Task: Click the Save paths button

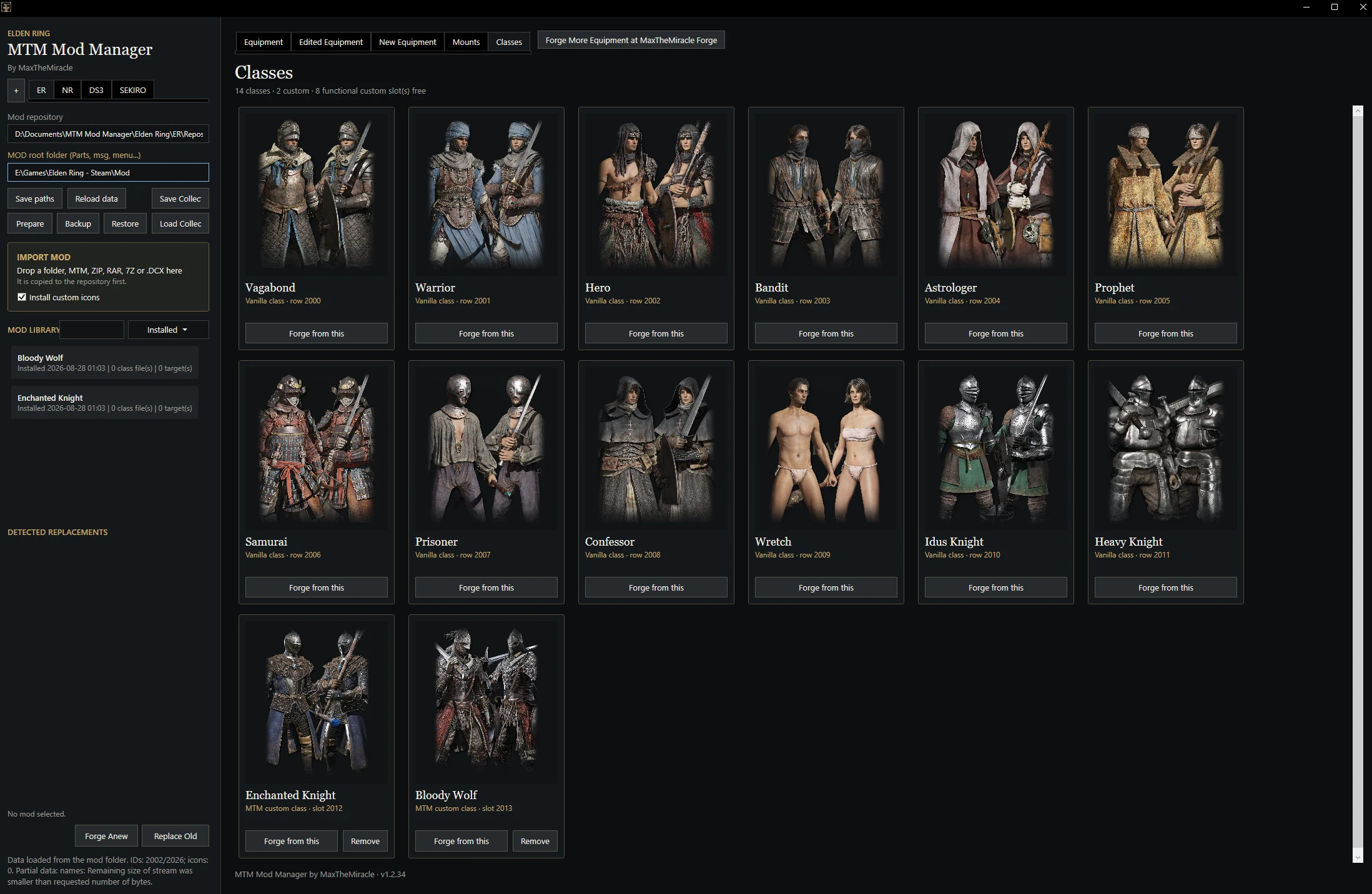Action: (x=35, y=199)
